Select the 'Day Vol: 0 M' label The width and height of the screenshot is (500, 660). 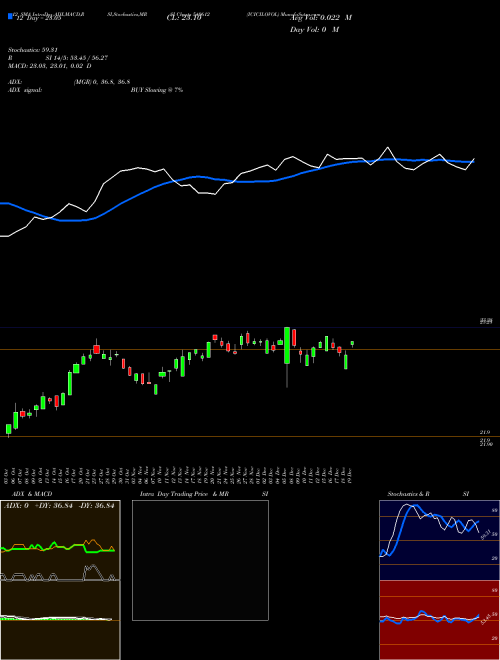[314, 29]
